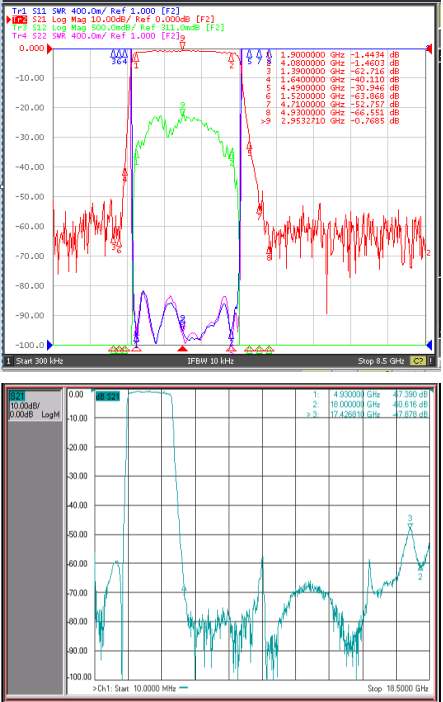This screenshot has width=443, height=702.
Task: Edit the Stop 18.5000 GHz field in lower plot
Action: pyautogui.click(x=398, y=688)
